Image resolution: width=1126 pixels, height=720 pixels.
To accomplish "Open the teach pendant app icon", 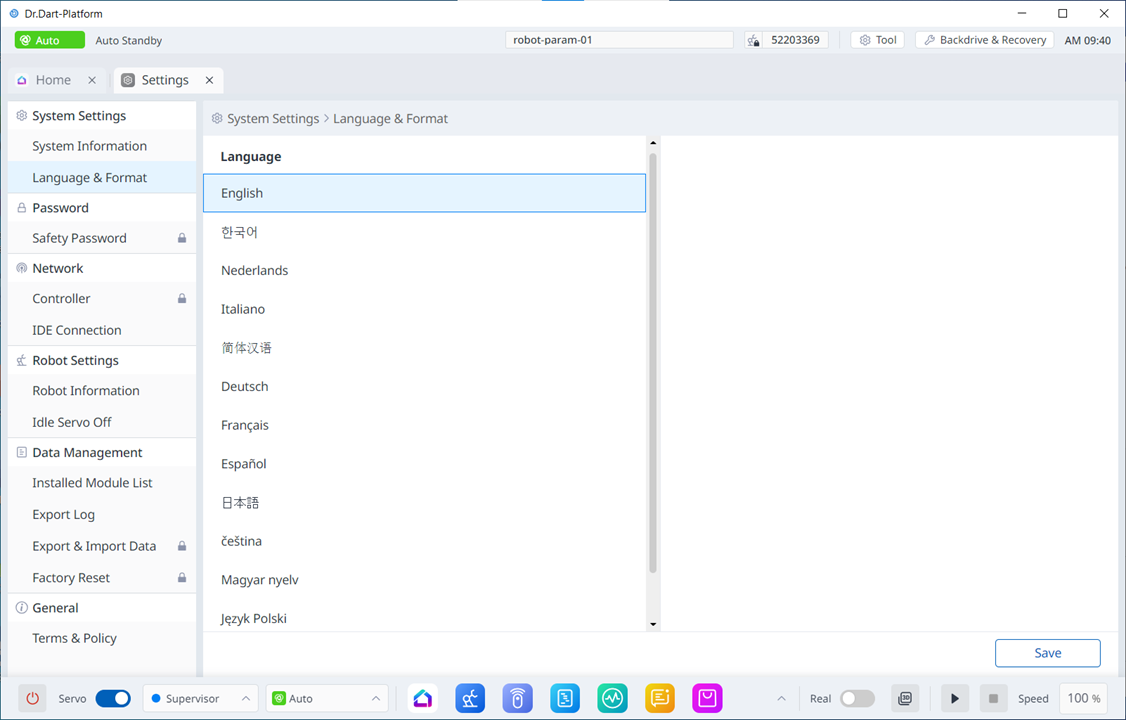I will point(517,698).
